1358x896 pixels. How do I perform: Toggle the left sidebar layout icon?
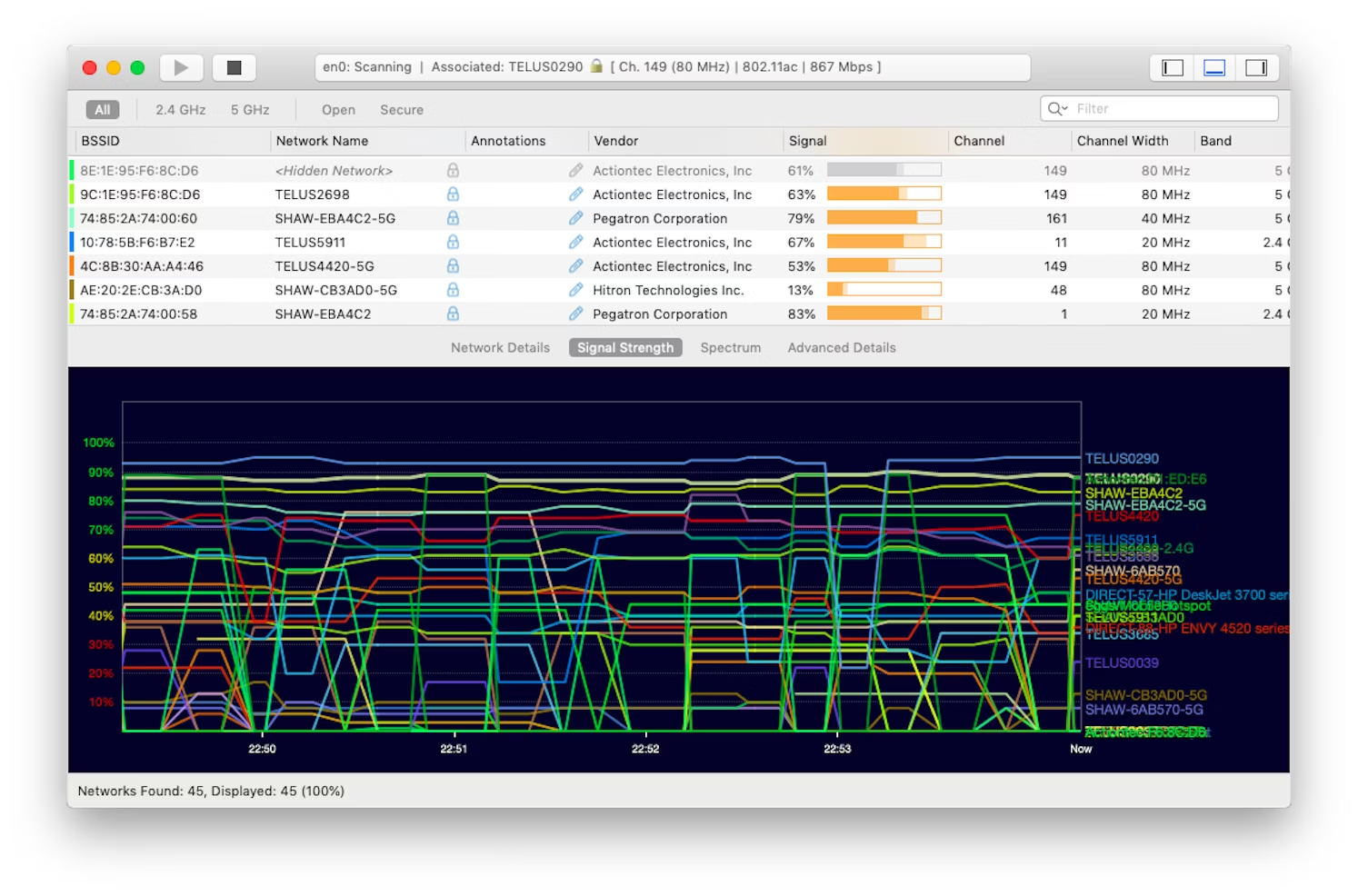point(1171,66)
